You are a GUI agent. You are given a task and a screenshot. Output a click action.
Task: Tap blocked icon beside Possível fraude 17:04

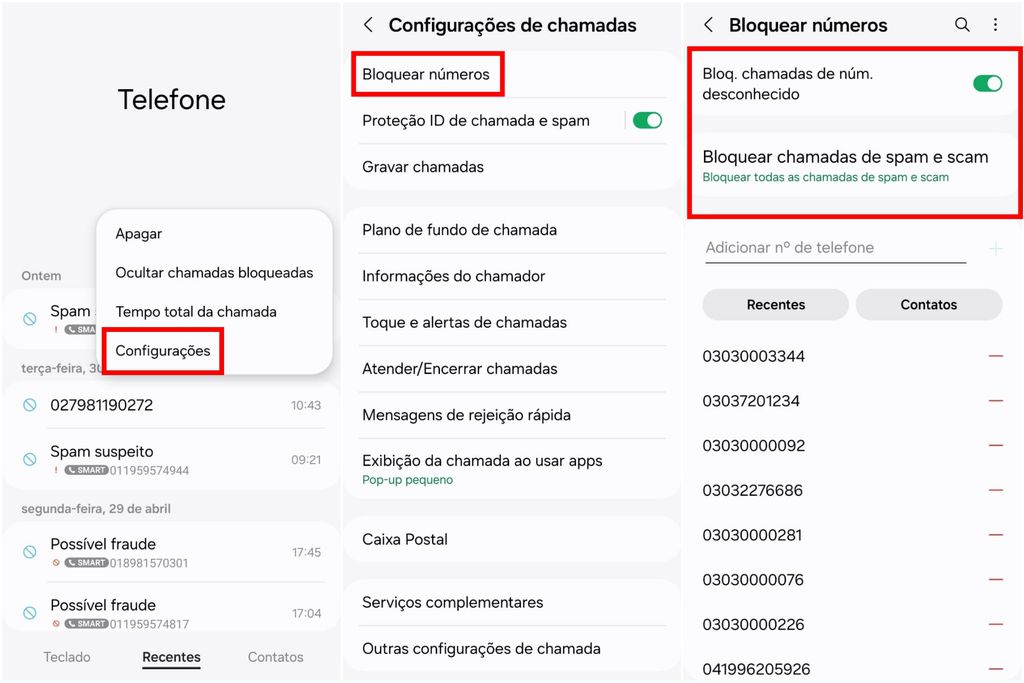click(30, 612)
